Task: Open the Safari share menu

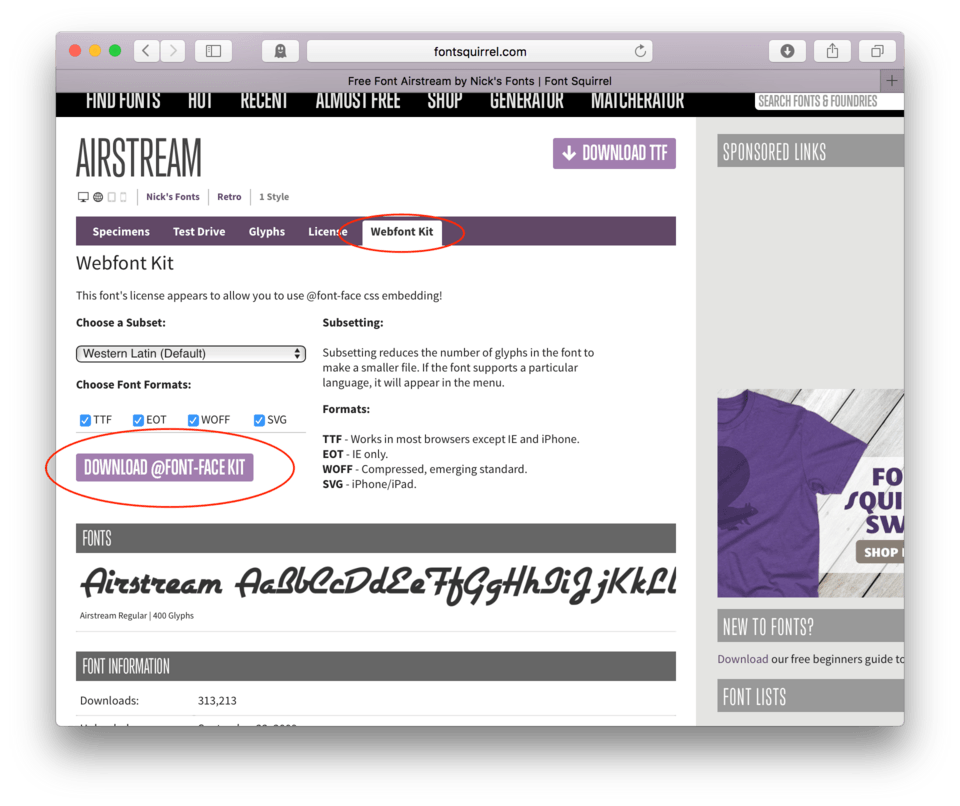Action: point(832,51)
